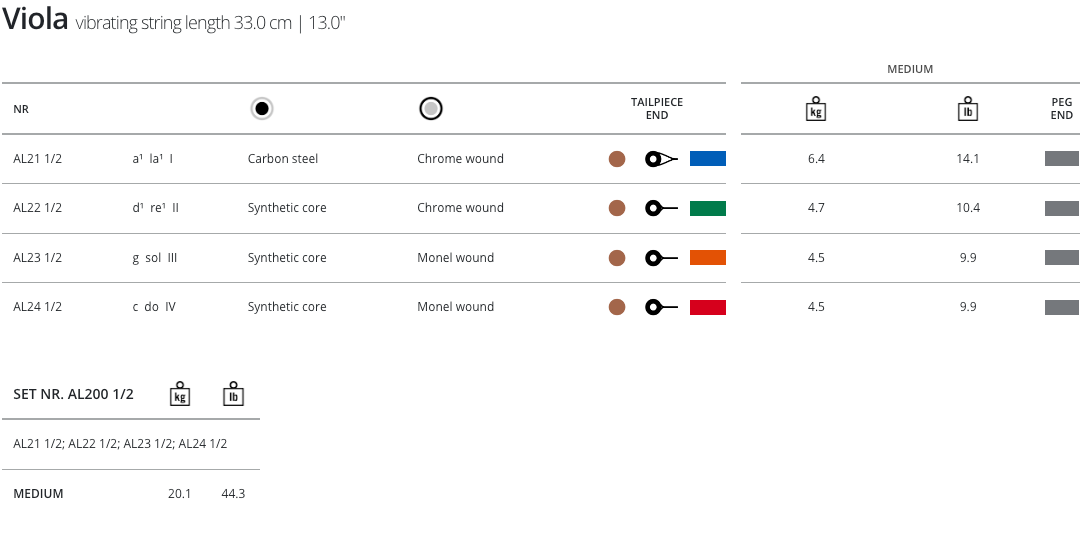Click the winding material grey circle icon
1088x553 pixels.
431,109
